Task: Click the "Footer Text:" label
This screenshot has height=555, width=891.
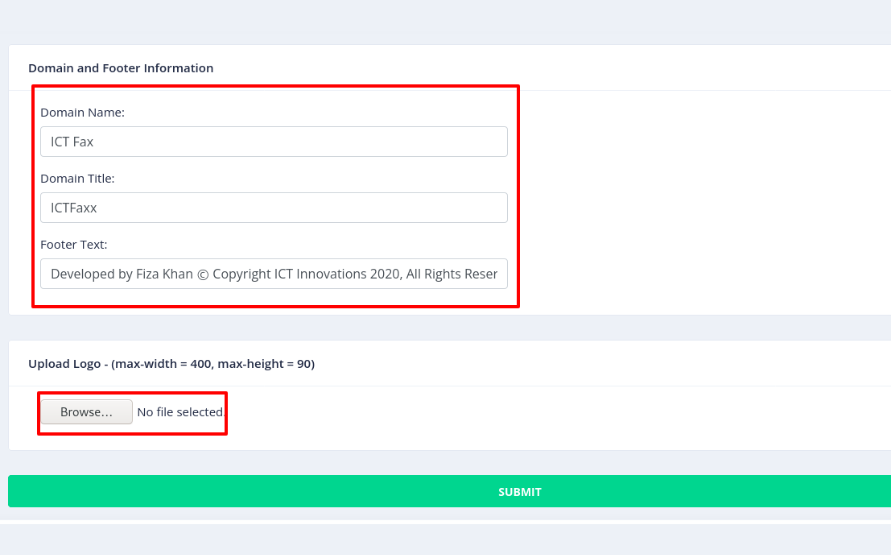Action: [x=74, y=245]
